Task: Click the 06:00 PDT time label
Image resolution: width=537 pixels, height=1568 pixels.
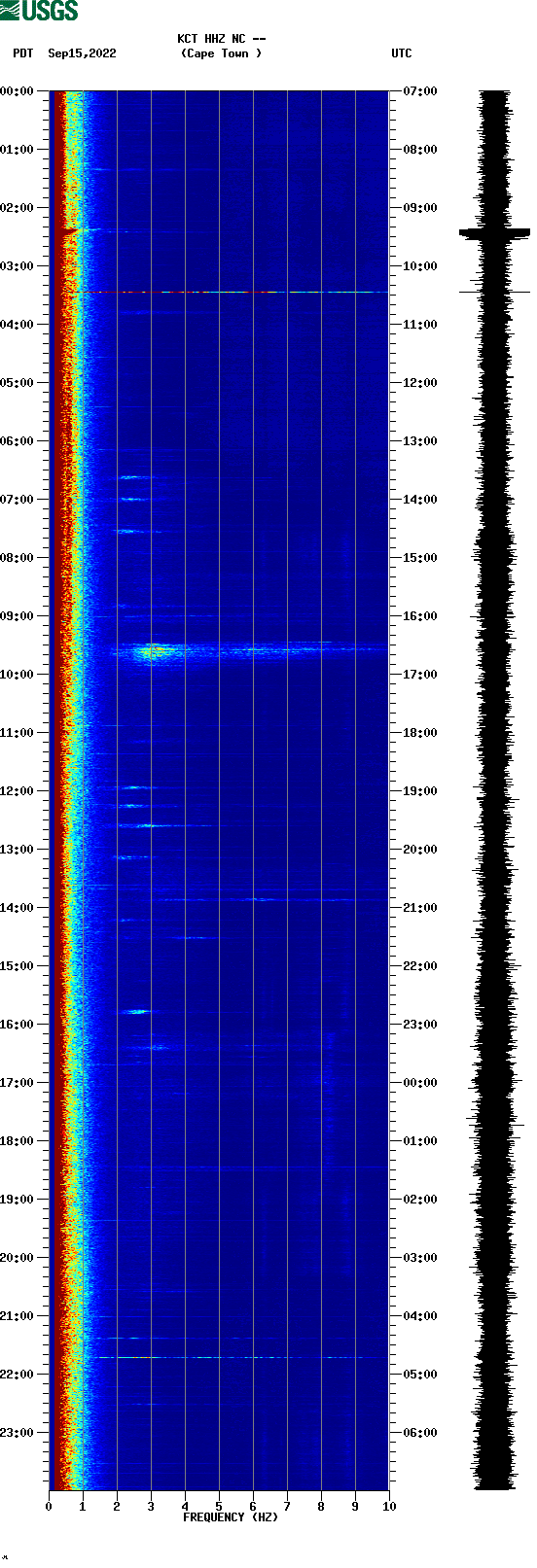Action: coord(18,441)
